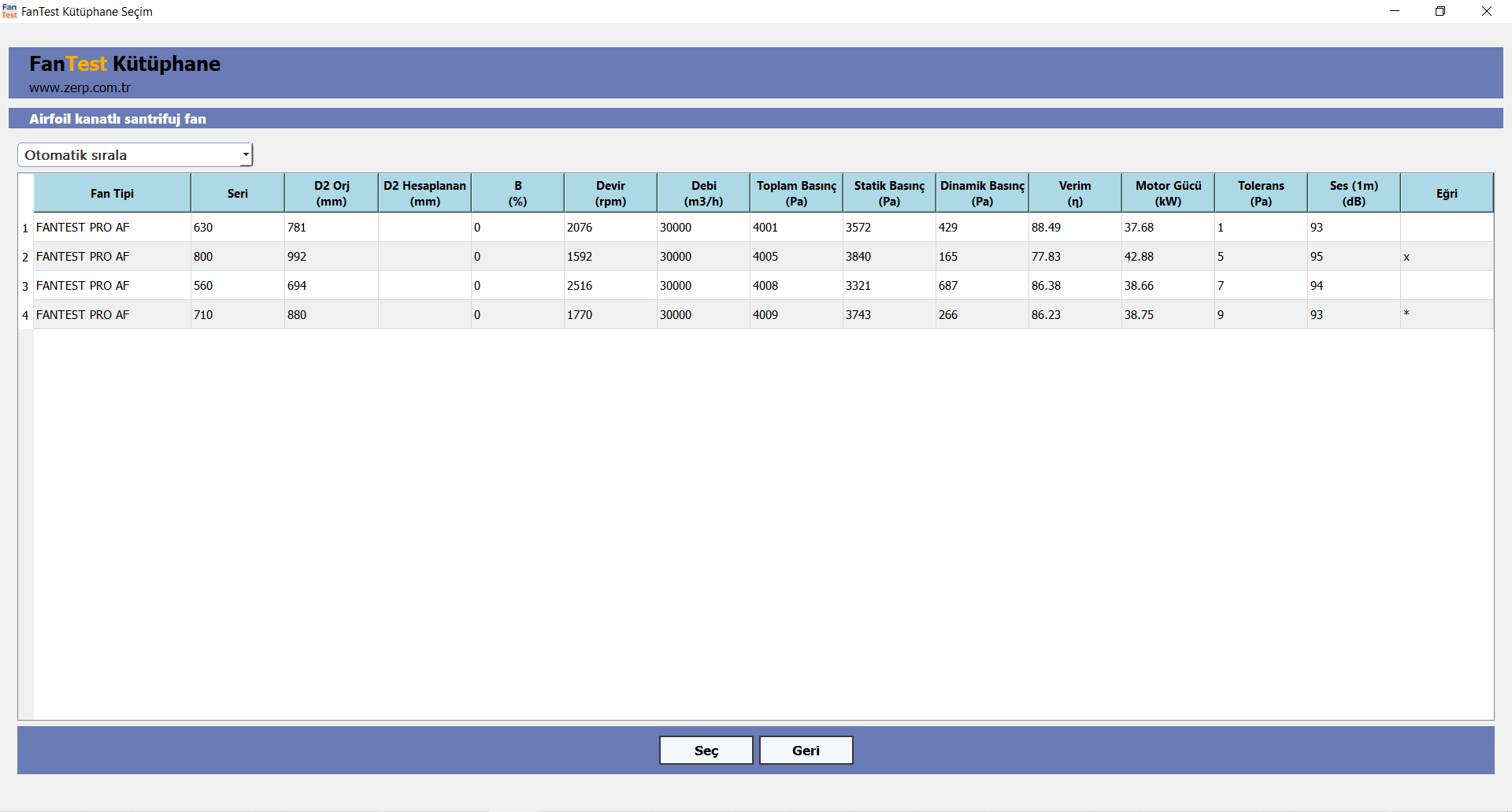Select row 1 FANTEST PRO AF
The image size is (1512, 812).
pos(83,228)
